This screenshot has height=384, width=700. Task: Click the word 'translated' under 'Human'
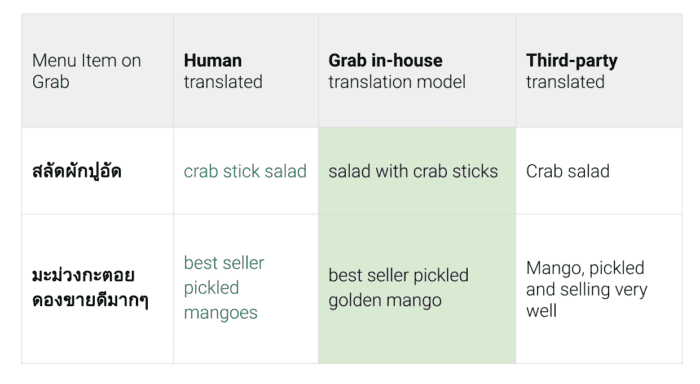tap(223, 82)
